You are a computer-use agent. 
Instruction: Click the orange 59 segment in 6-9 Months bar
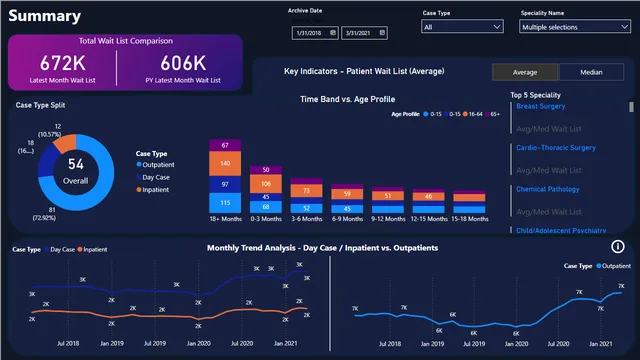(347, 194)
